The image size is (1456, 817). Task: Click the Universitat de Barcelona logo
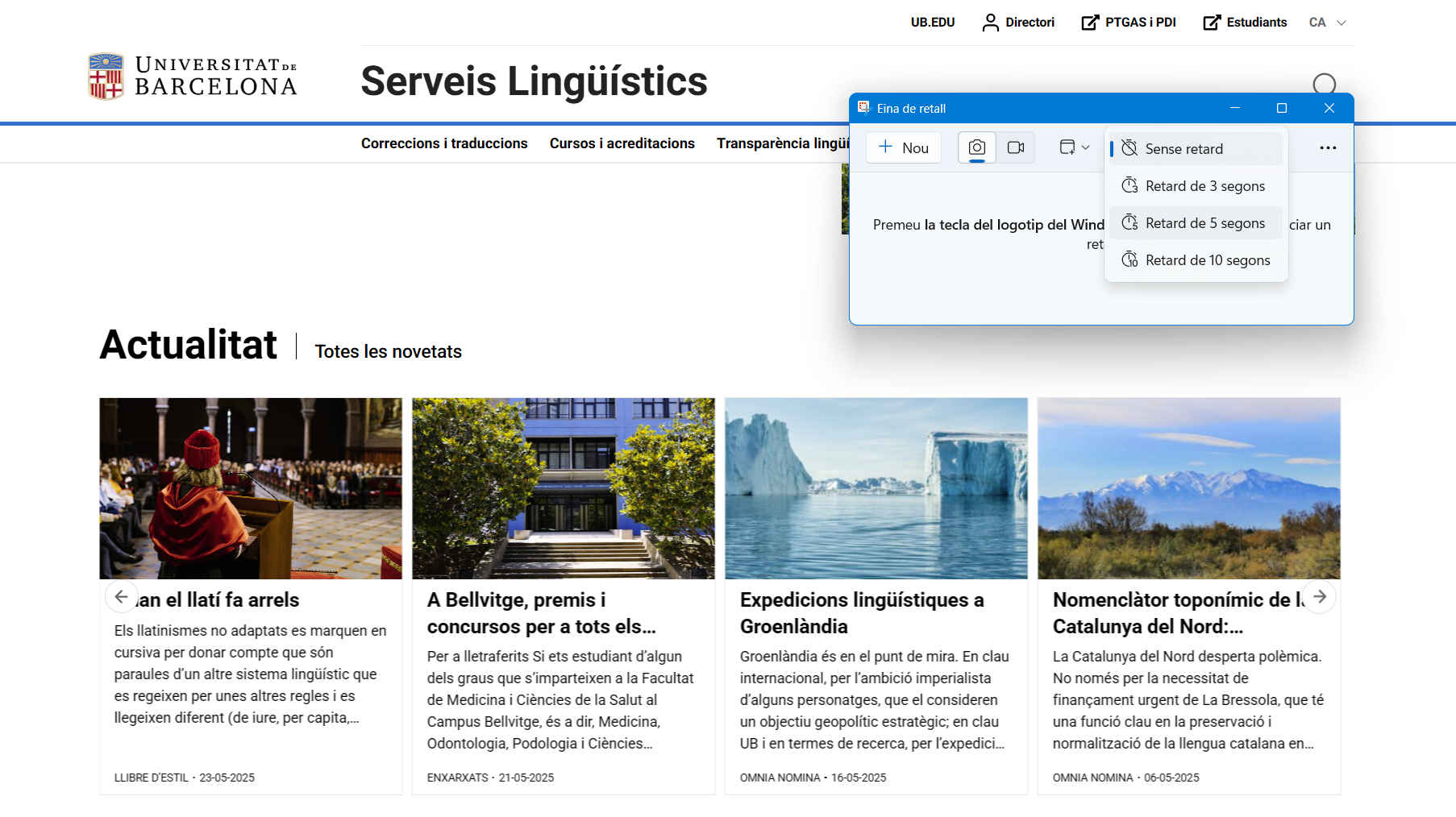pos(193,77)
